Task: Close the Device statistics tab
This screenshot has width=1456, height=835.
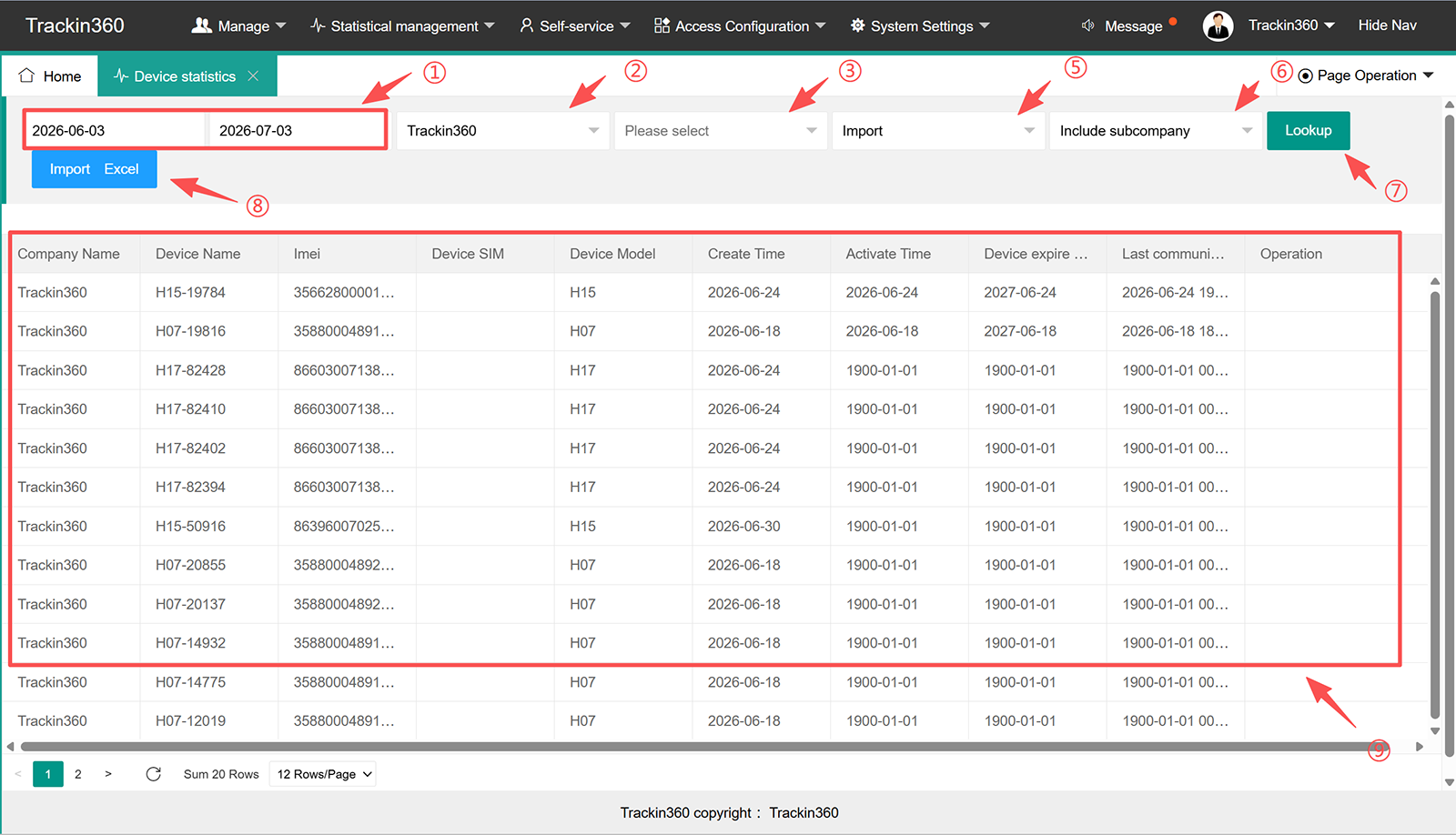Action: coord(253,75)
